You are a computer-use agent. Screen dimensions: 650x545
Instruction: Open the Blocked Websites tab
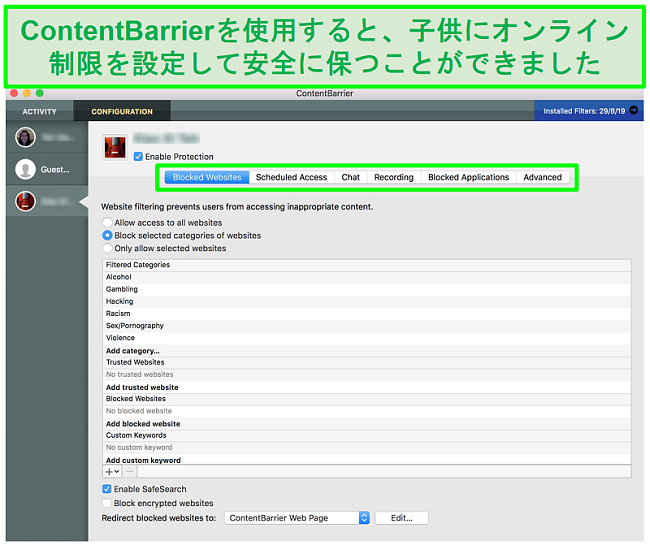click(x=207, y=177)
